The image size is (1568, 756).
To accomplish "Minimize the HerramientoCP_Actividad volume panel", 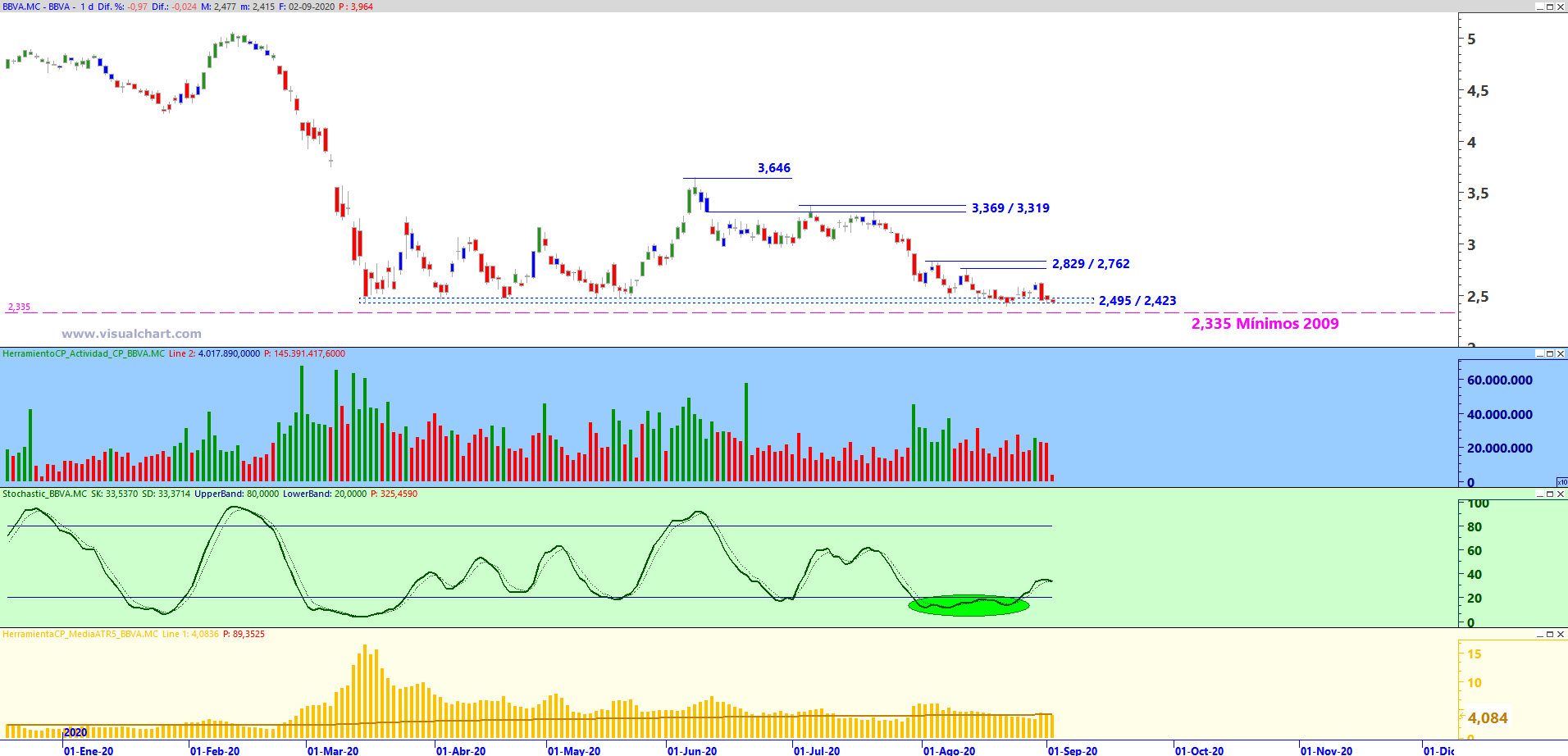I will tap(1539, 353).
